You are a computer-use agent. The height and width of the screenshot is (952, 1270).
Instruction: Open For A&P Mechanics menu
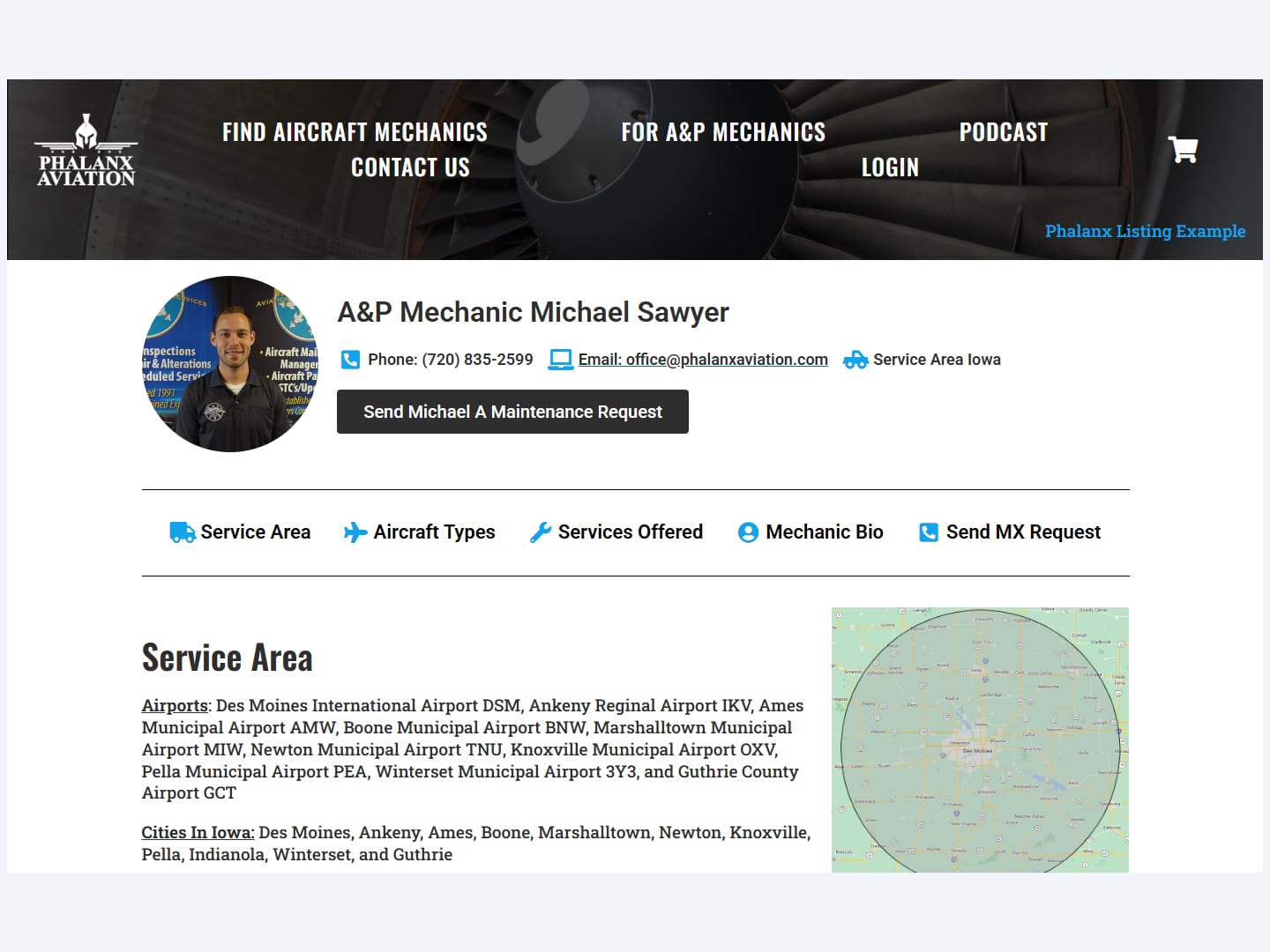723,132
